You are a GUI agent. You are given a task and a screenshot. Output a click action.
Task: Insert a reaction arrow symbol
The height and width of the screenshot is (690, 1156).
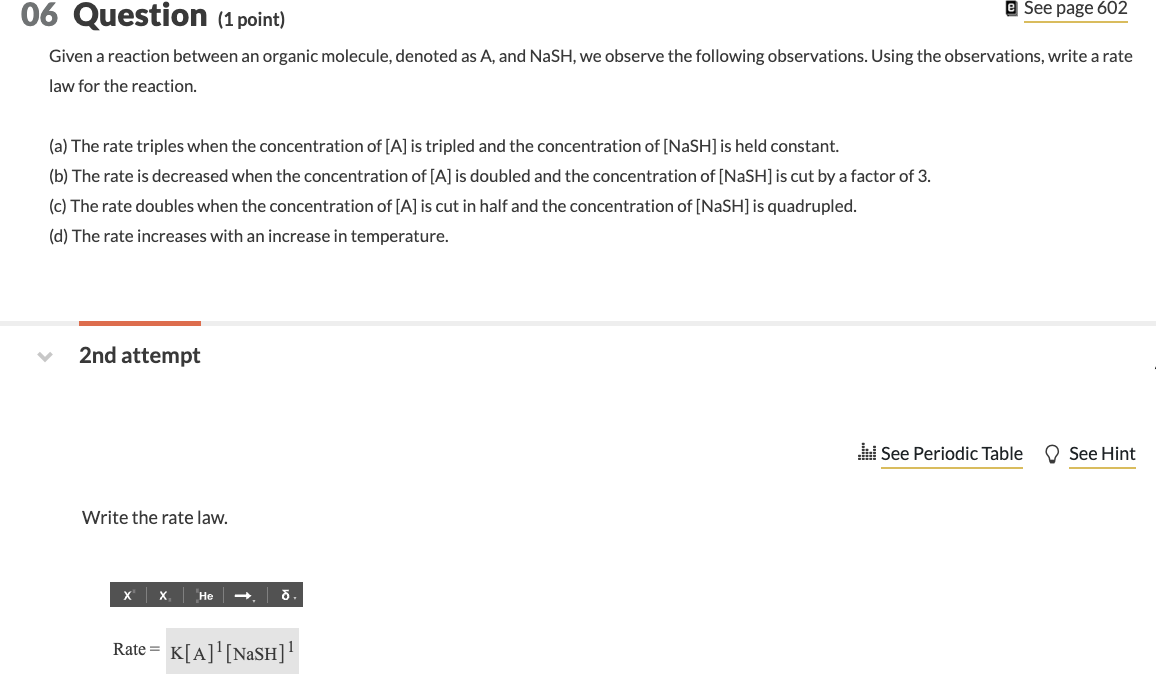click(241, 594)
